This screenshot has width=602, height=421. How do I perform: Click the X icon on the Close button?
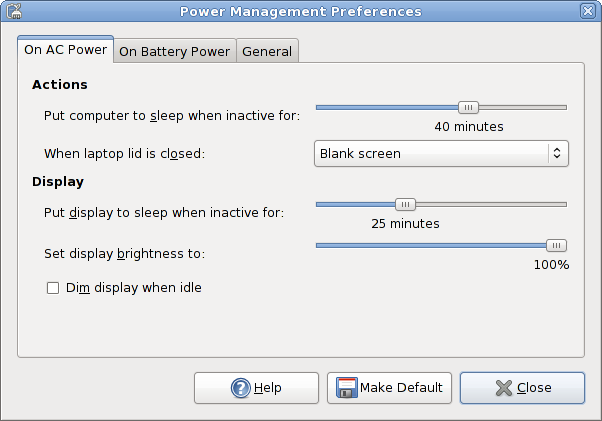pyautogui.click(x=502, y=388)
